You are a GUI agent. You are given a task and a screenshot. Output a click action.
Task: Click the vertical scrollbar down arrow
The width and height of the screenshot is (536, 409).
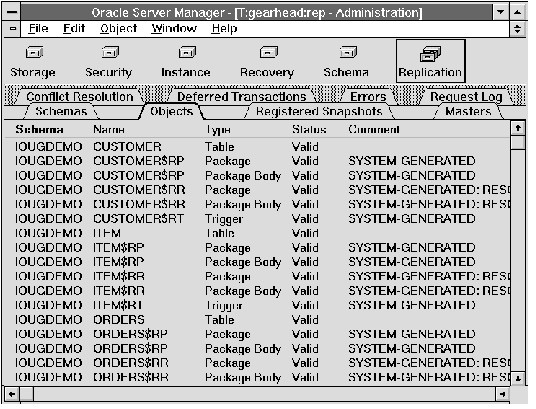518,379
